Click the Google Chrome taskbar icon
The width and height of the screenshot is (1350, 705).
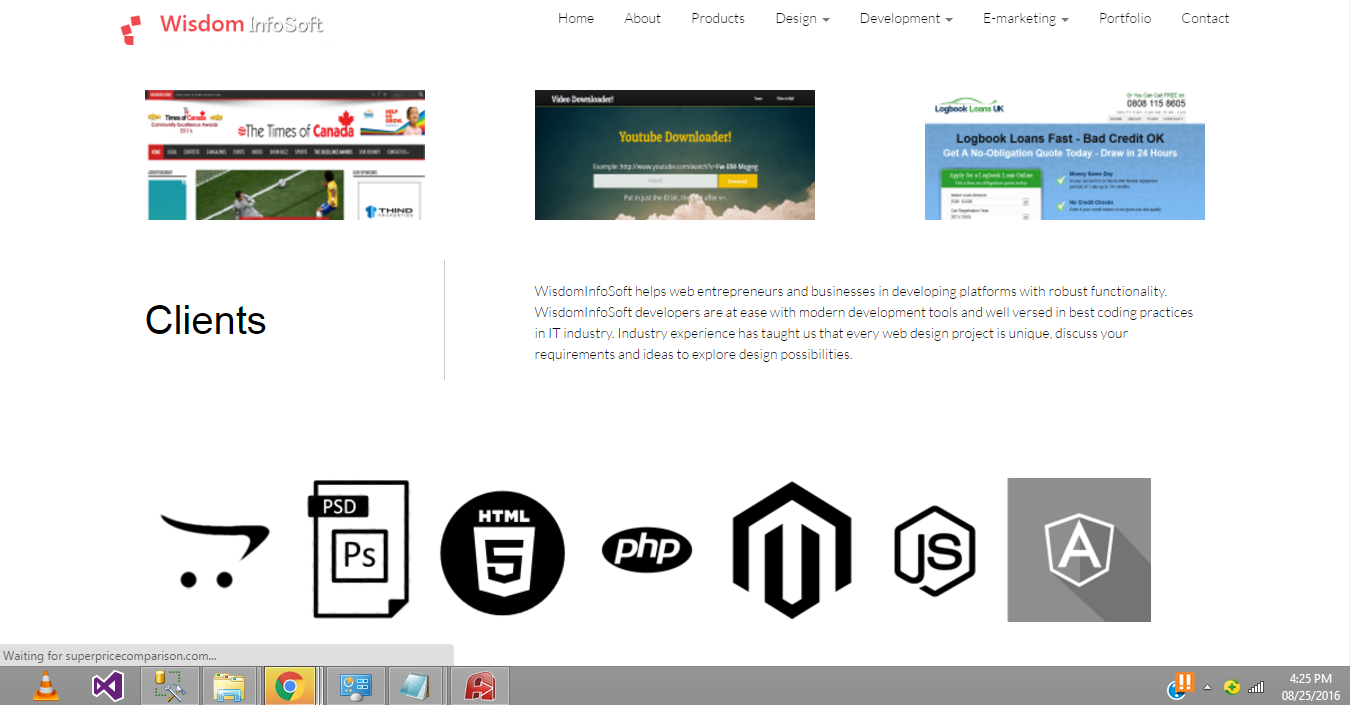(x=290, y=686)
